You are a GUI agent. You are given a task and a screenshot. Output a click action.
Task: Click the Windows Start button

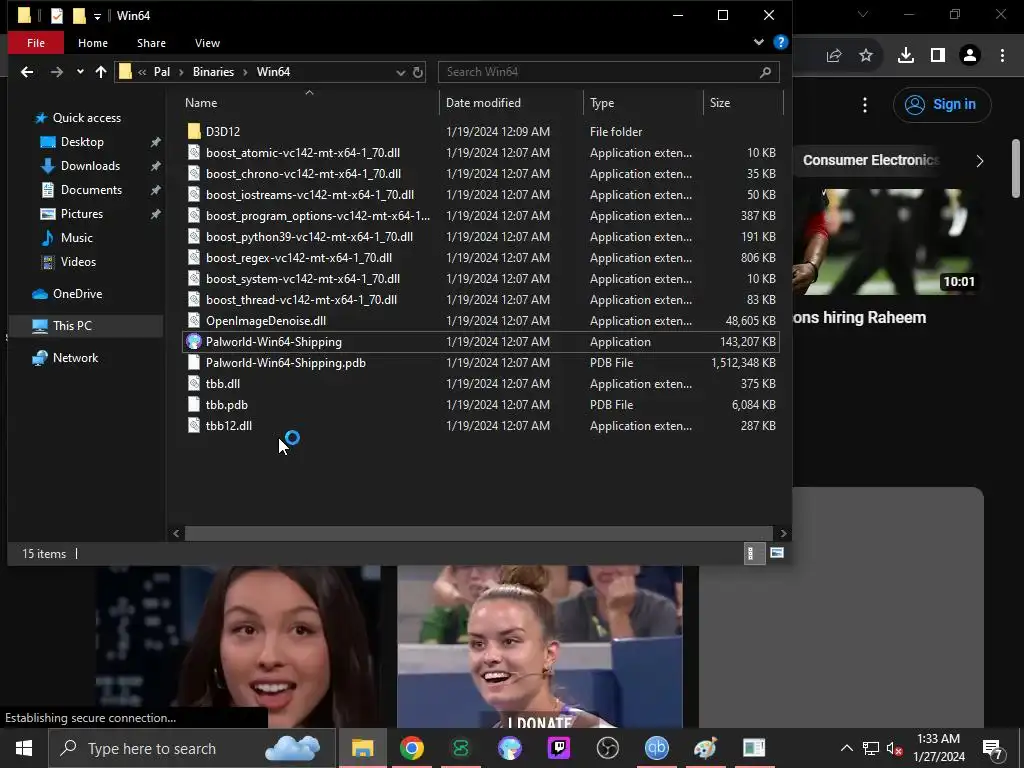point(24,748)
